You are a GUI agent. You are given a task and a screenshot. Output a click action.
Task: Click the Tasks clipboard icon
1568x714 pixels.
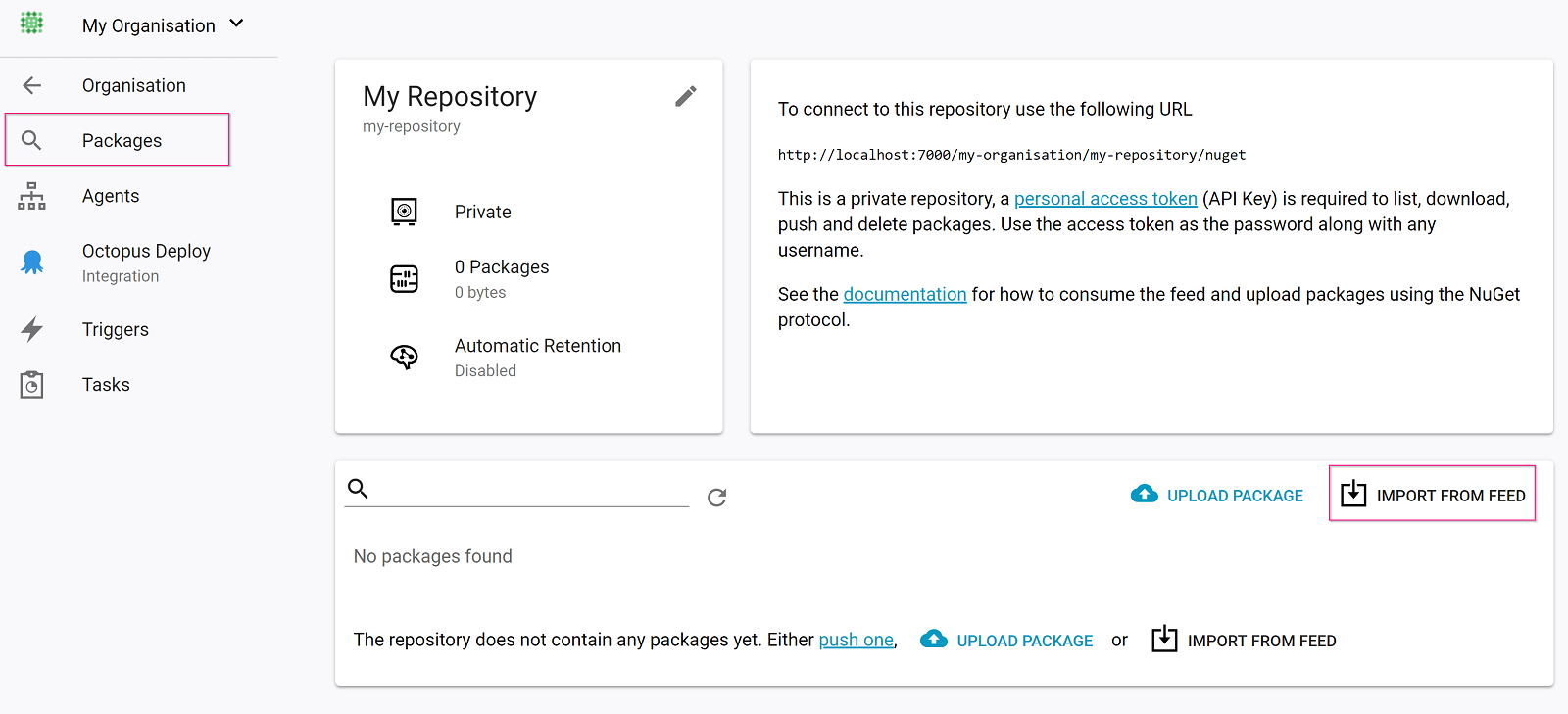(x=30, y=384)
